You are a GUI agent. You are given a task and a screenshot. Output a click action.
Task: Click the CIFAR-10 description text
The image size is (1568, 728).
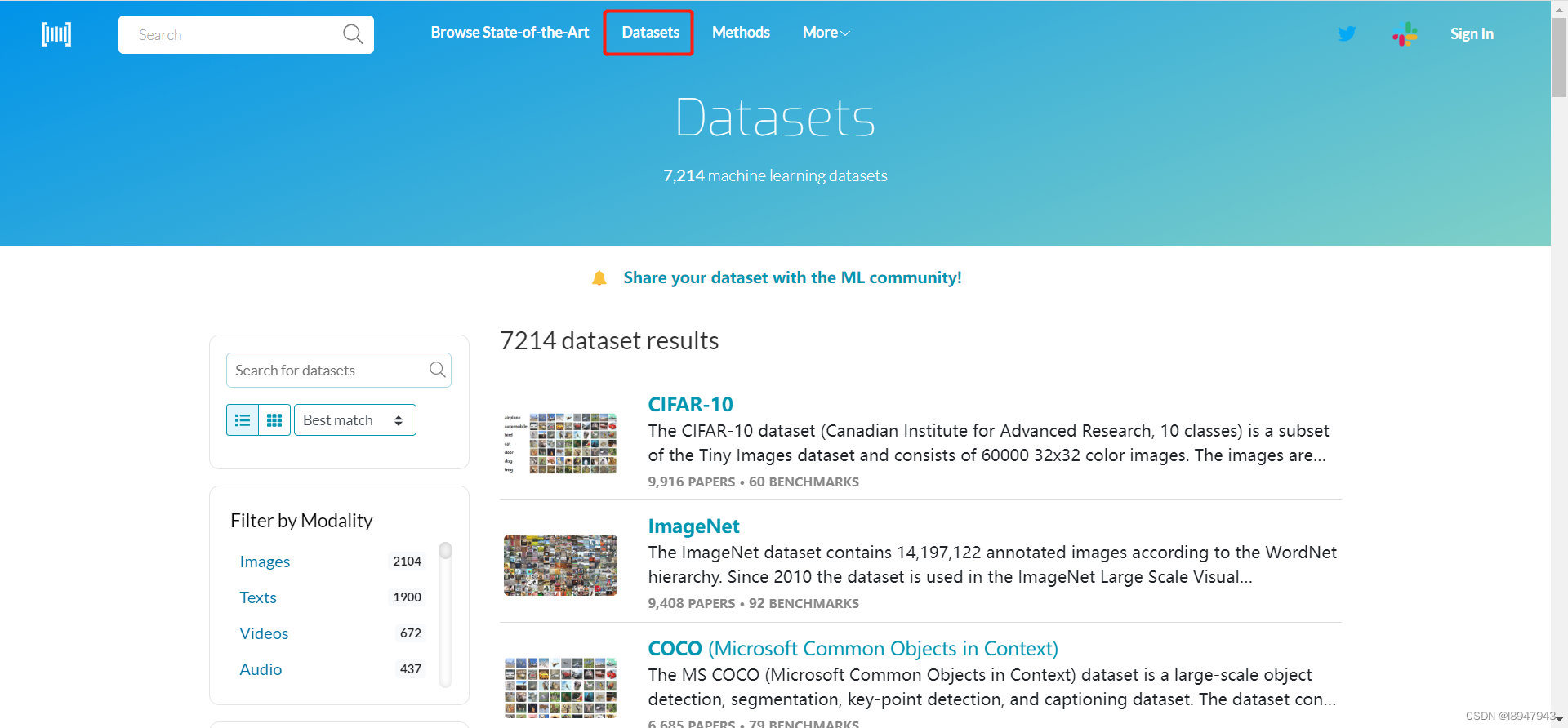988,443
